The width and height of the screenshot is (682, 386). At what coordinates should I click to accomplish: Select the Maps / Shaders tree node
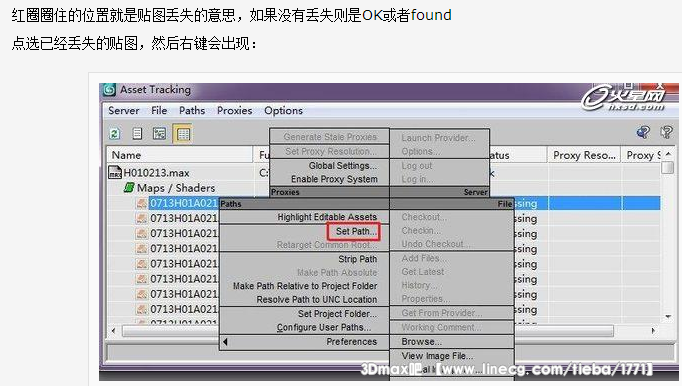(x=176, y=188)
